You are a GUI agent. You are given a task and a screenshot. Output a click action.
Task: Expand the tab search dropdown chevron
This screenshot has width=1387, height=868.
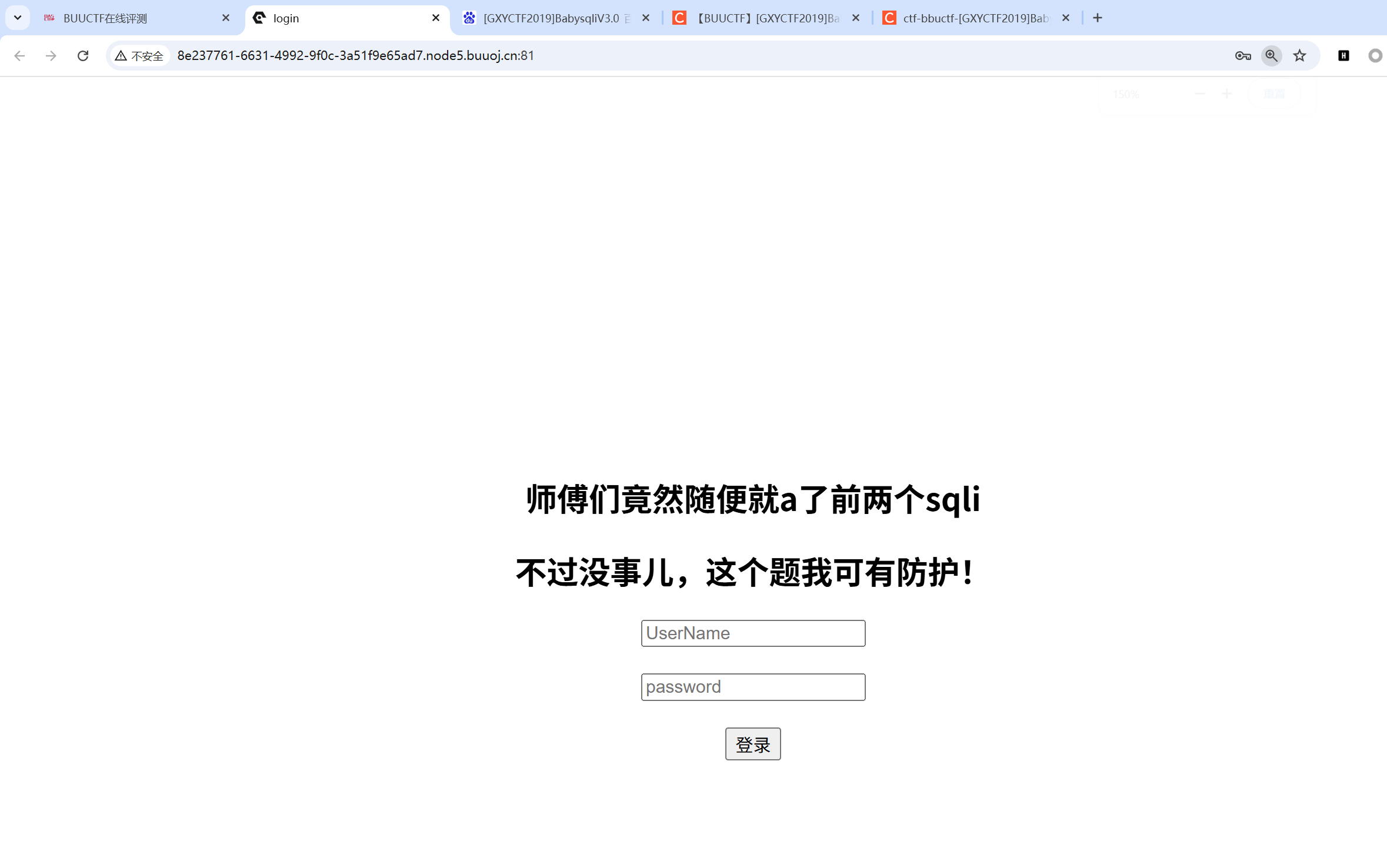tap(18, 18)
